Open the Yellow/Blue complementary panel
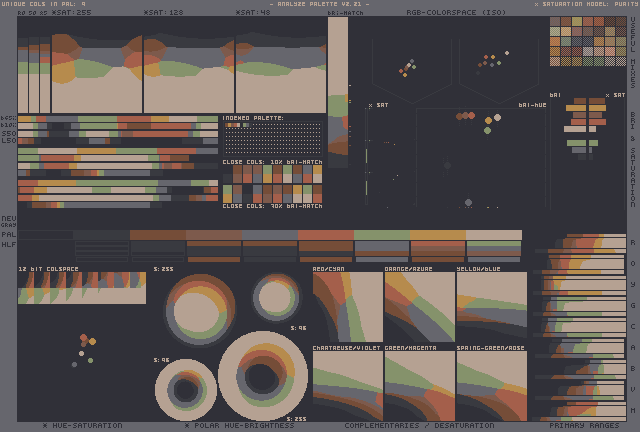Image resolution: width=640 pixels, height=432 pixels. pos(491,307)
